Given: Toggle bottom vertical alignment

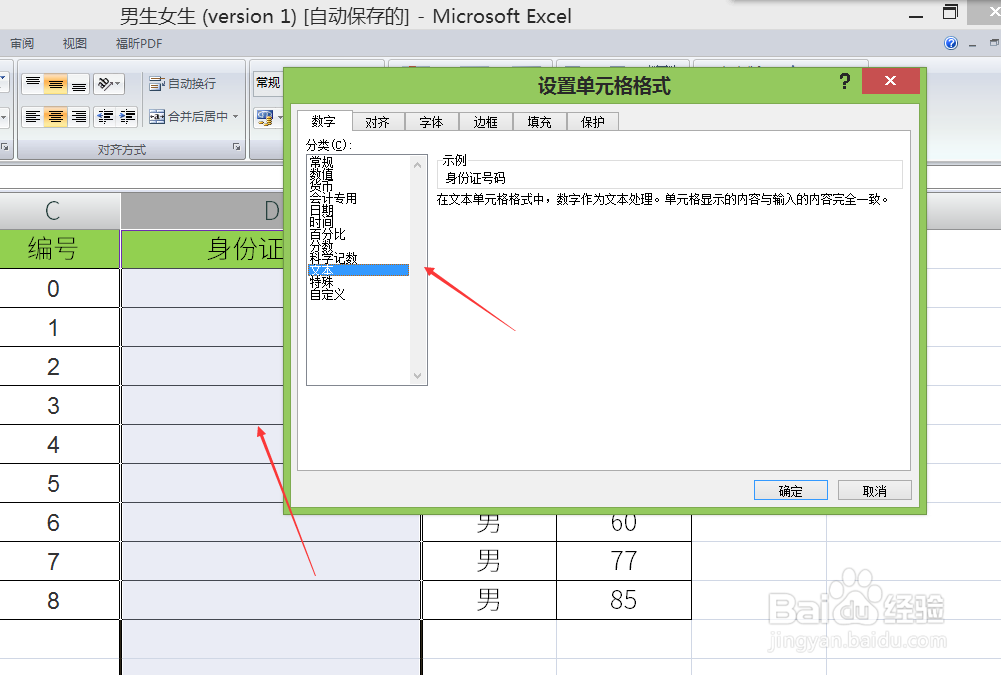Looking at the screenshot, I should tap(78, 82).
